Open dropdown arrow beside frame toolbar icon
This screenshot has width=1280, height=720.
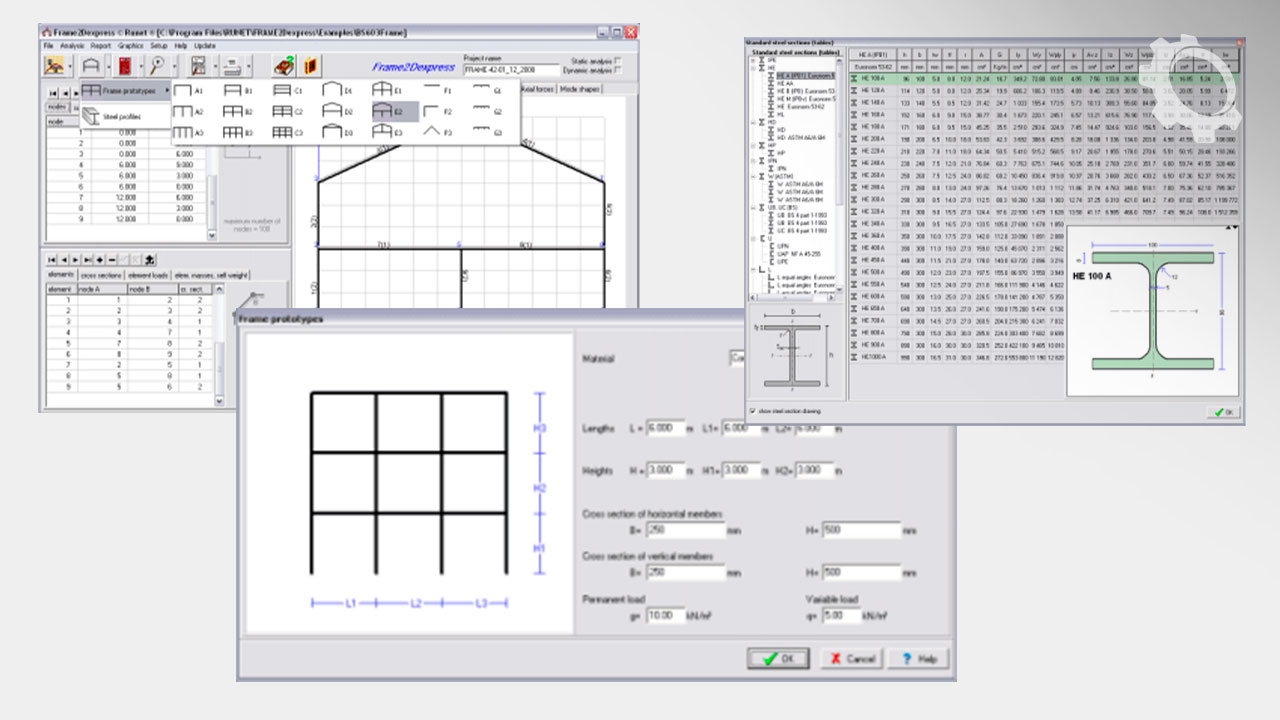coord(109,68)
